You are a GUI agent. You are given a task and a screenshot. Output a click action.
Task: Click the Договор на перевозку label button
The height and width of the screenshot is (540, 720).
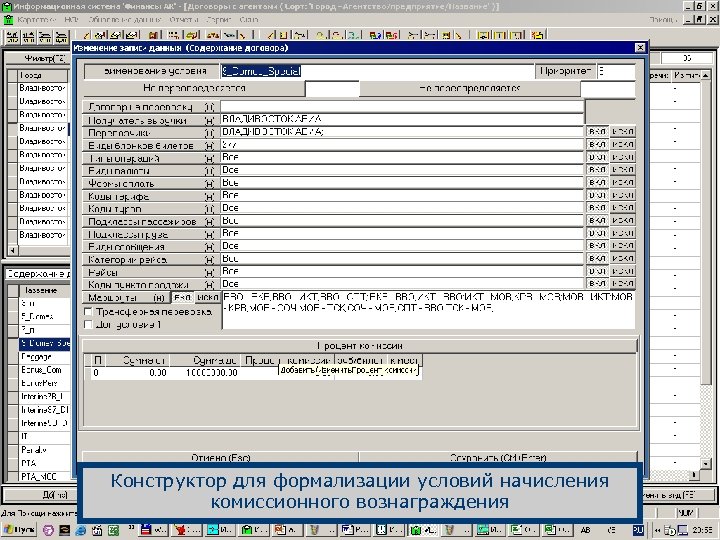point(150,107)
